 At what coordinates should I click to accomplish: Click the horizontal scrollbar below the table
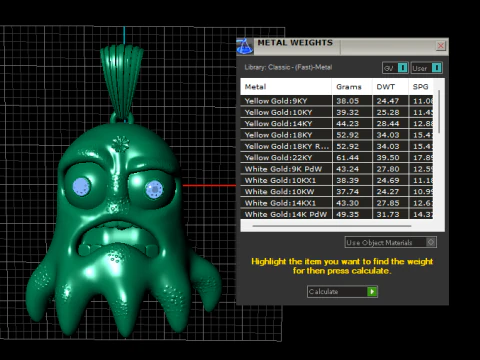[x=332, y=226]
